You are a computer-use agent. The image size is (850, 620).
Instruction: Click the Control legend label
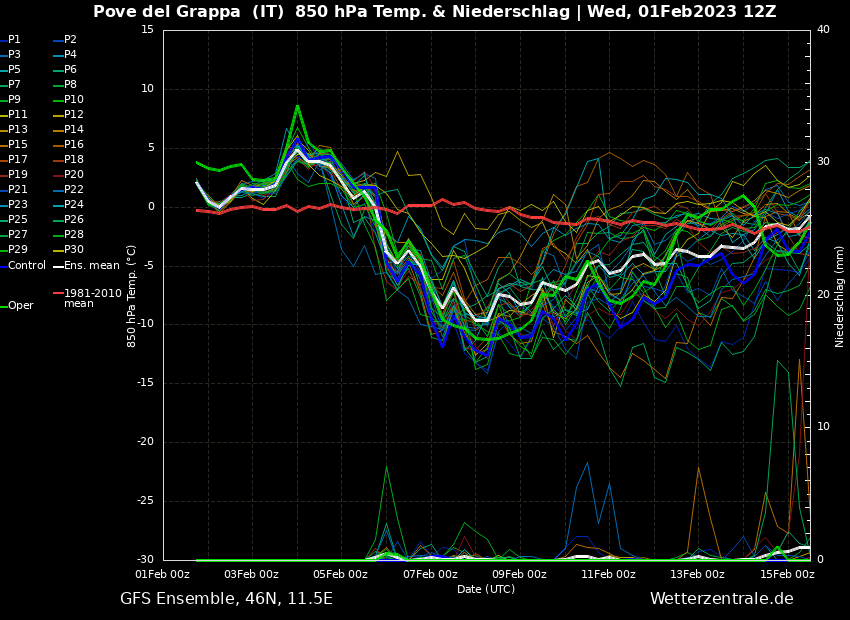pos(27,266)
